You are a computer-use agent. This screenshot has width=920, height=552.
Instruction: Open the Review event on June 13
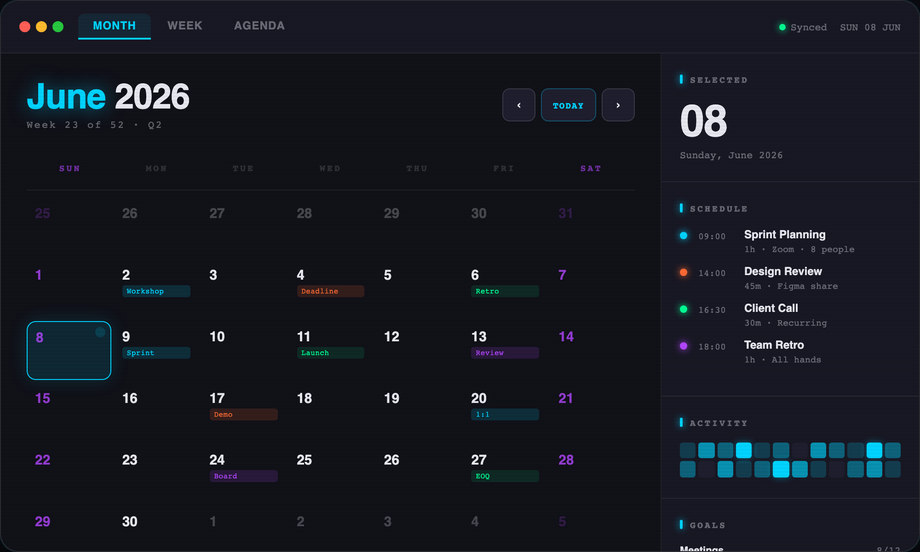(505, 353)
